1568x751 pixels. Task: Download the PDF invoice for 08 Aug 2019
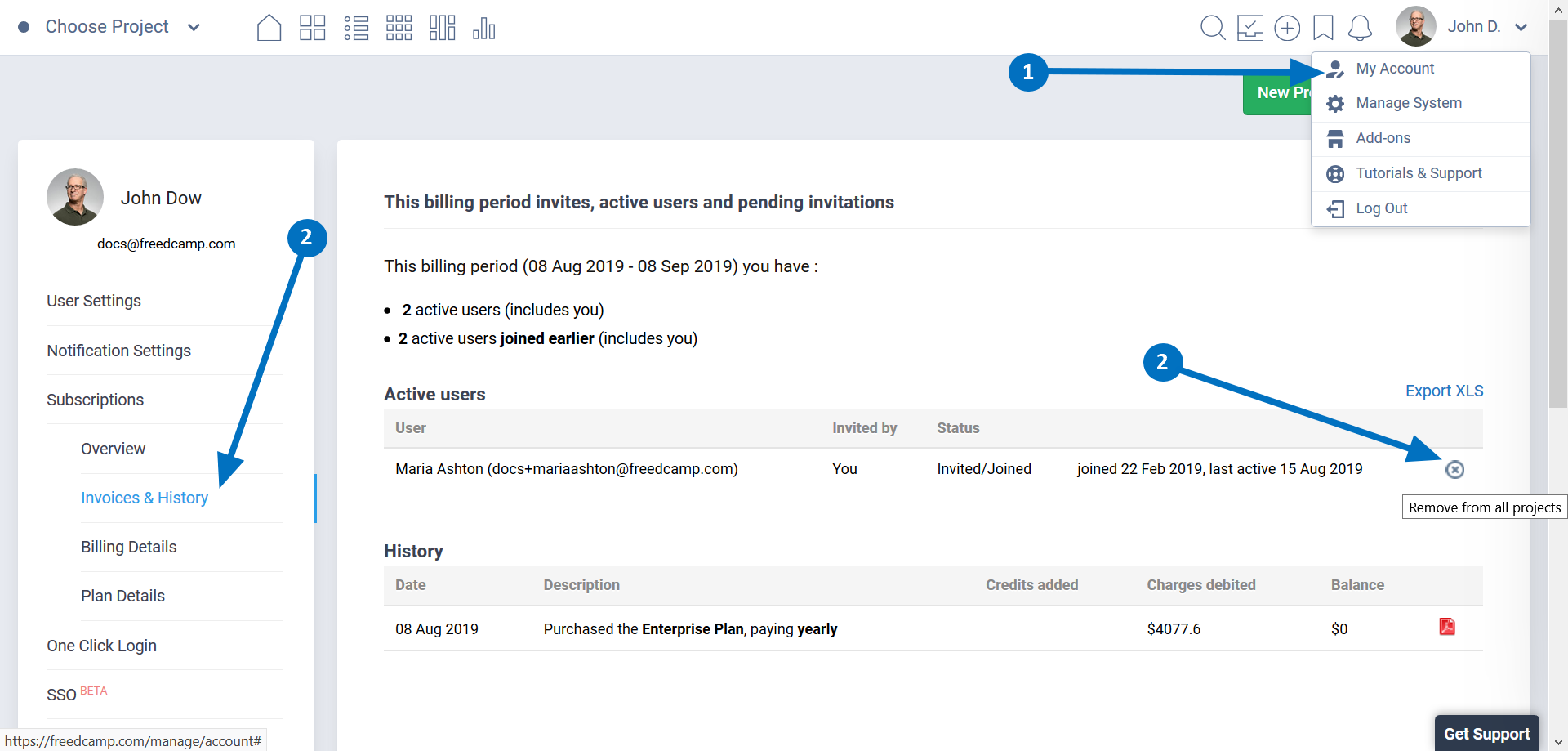[x=1447, y=627]
